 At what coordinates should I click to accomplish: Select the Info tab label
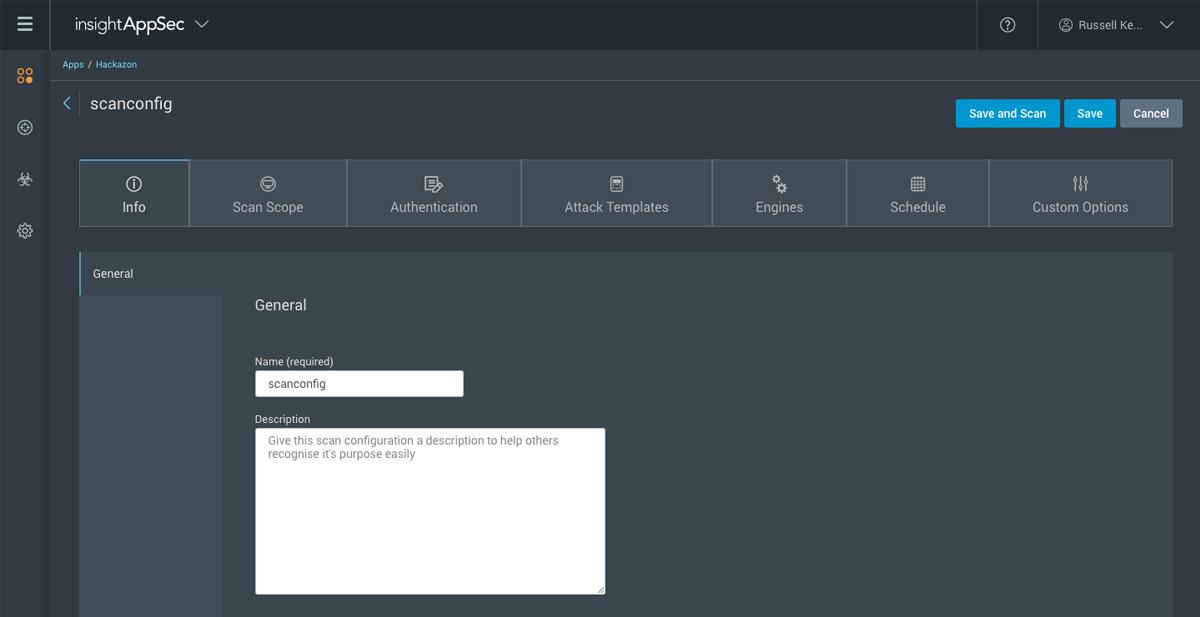coord(134,207)
